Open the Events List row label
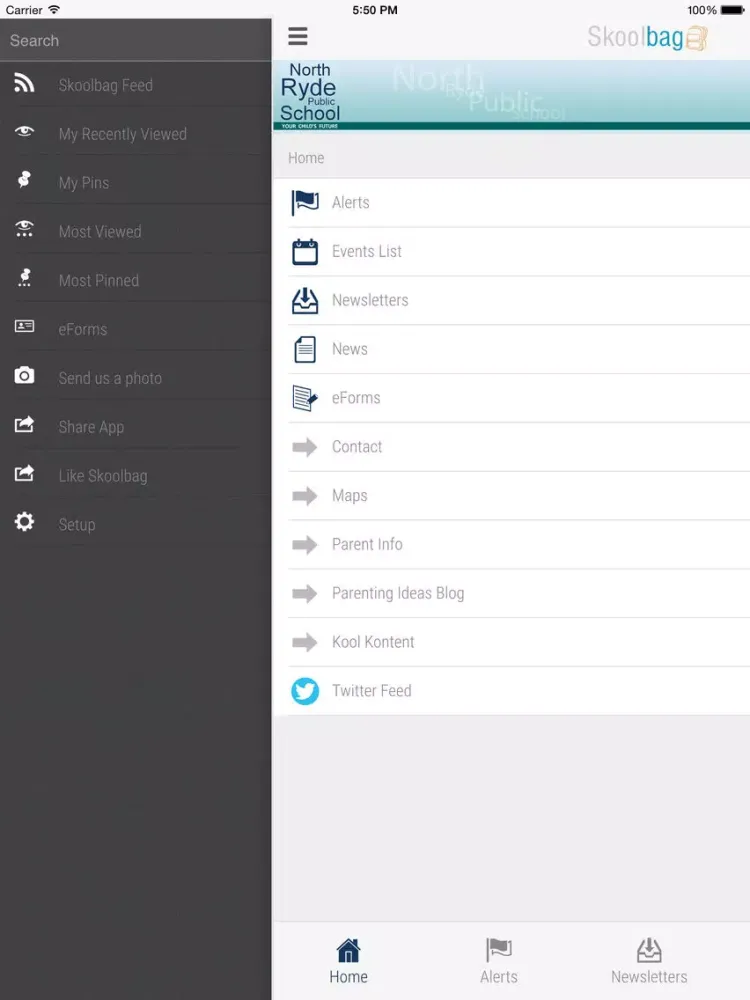 point(367,251)
